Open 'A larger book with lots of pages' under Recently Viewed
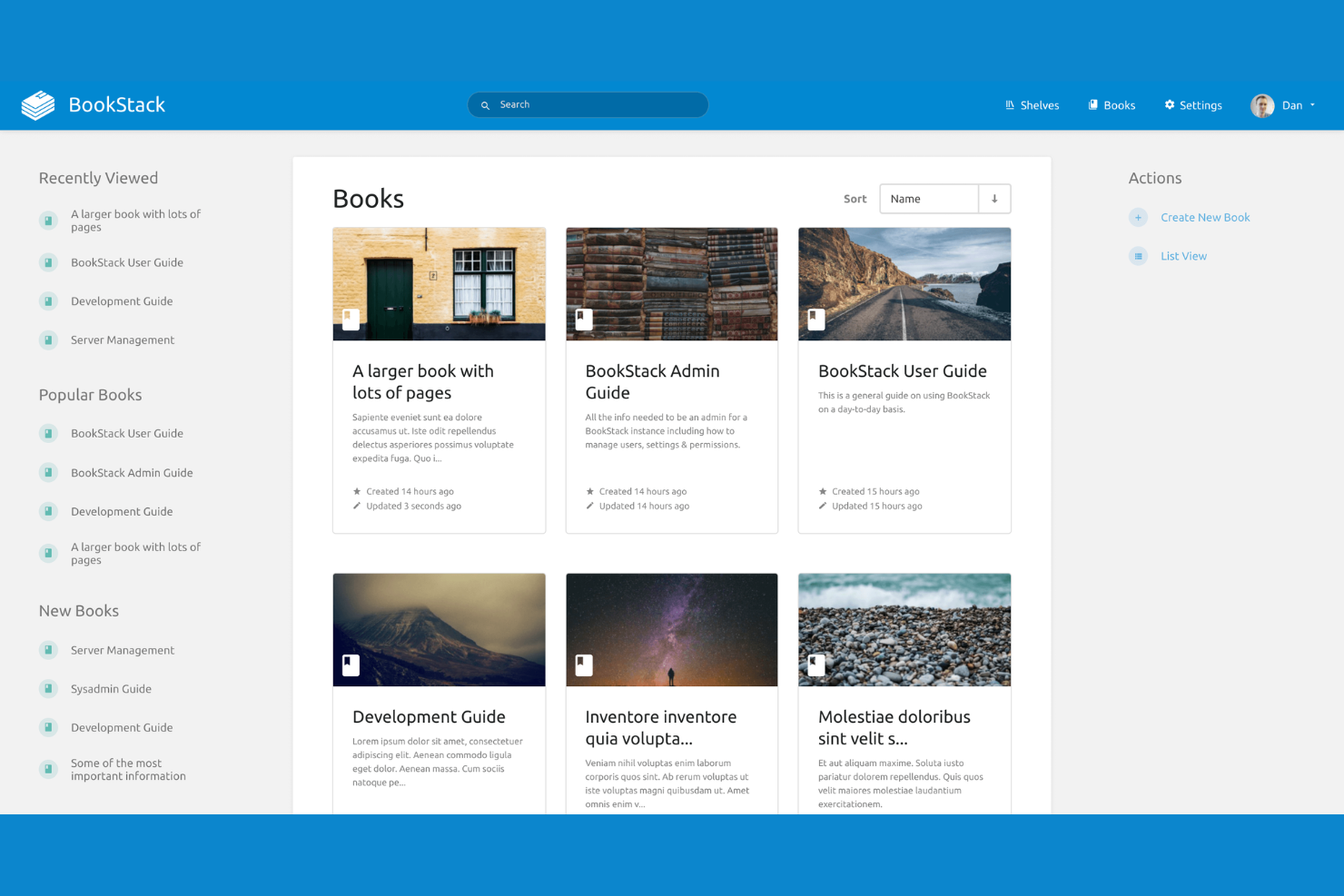The image size is (1344, 896). (x=135, y=221)
